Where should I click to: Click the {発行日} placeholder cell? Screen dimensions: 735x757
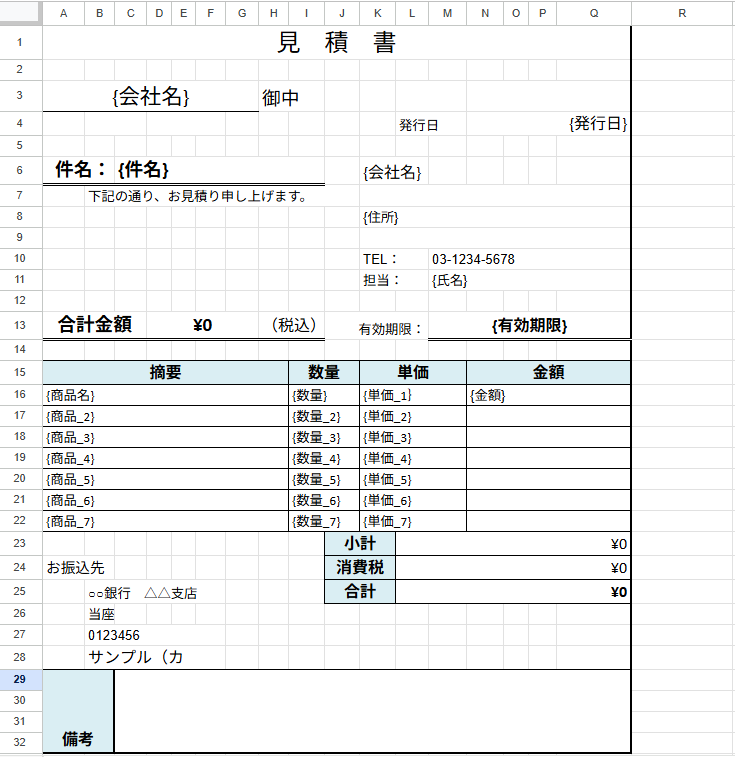point(549,124)
